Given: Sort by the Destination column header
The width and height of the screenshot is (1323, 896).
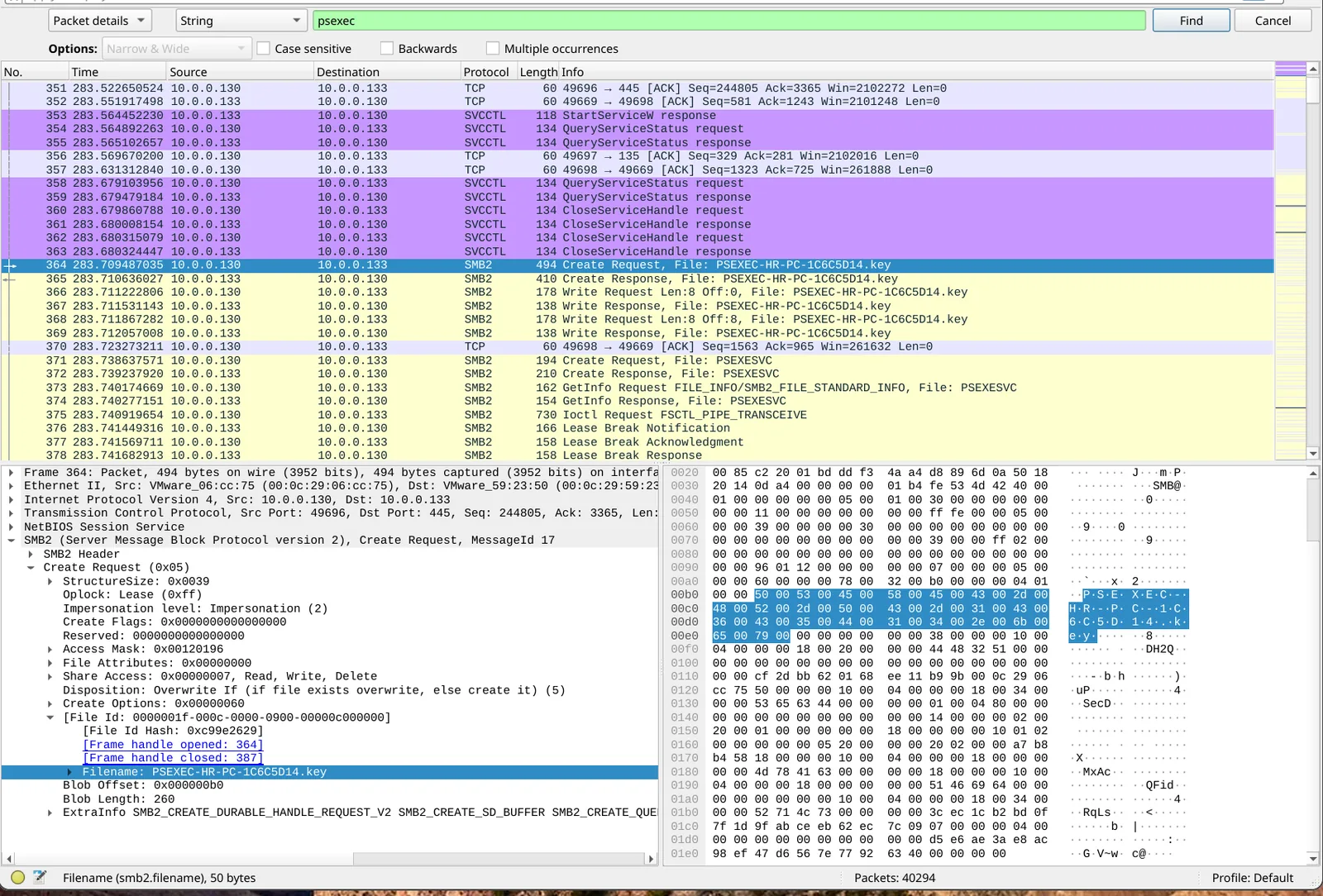Looking at the screenshot, I should pyautogui.click(x=387, y=72).
